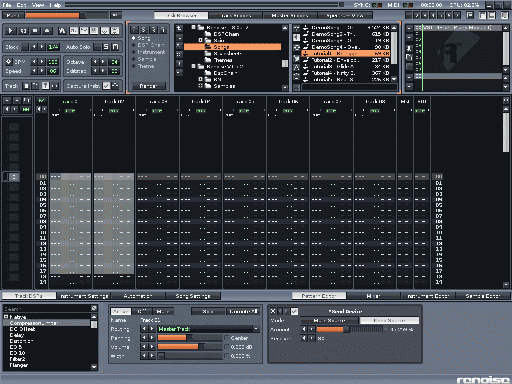Viewport: 512px width, 384px height.
Task: Click the save disk icon beside filename field
Action: [296, 88]
